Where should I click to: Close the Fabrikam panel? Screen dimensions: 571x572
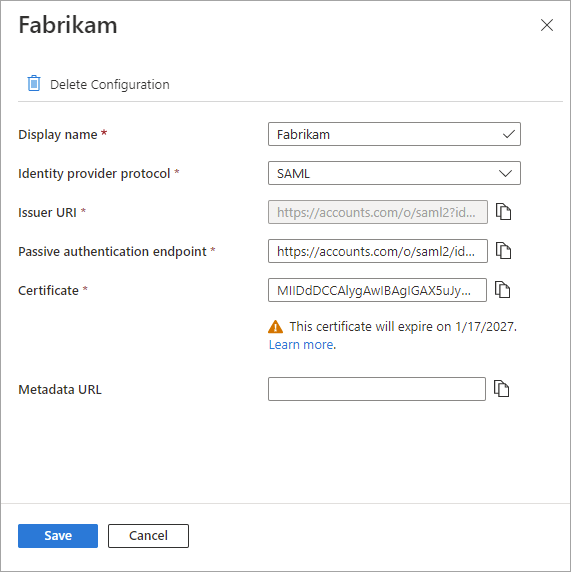point(547,25)
